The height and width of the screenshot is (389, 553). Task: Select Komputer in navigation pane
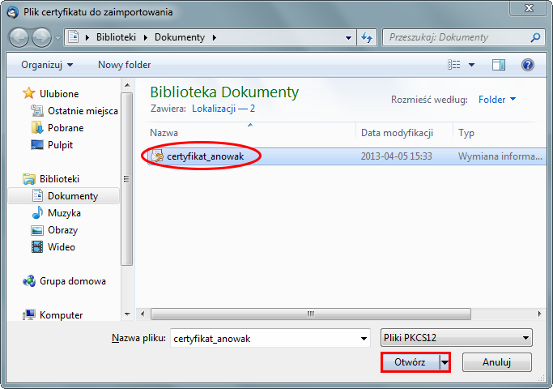tap(61, 315)
